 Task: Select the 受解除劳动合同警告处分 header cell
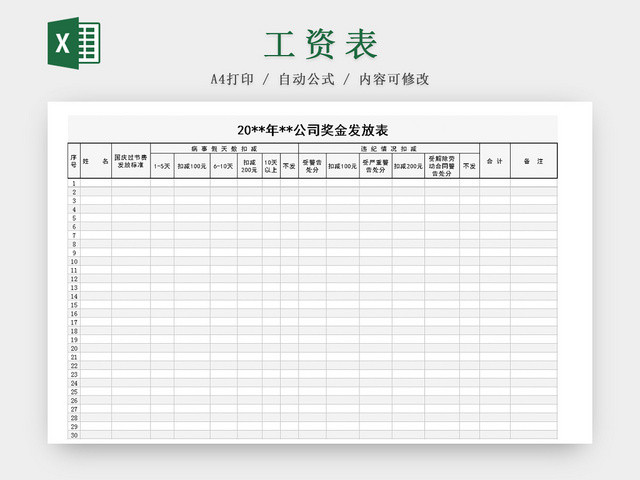click(442, 166)
